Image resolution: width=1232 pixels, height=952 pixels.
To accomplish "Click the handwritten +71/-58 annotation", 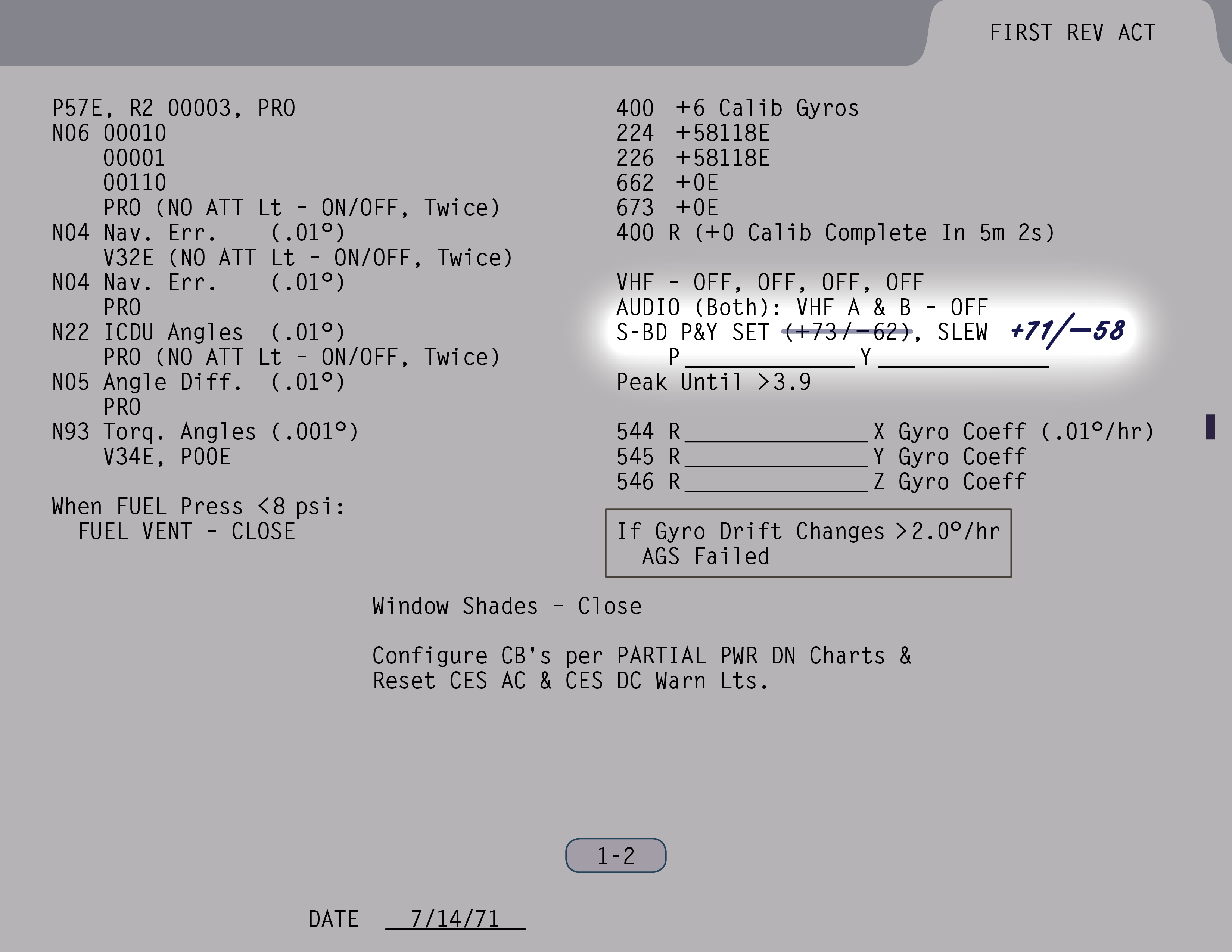I will point(1067,331).
